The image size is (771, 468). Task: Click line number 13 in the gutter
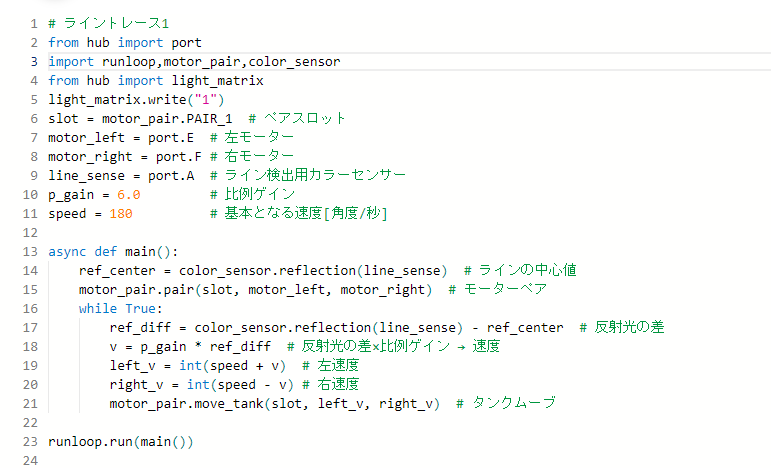[30, 252]
